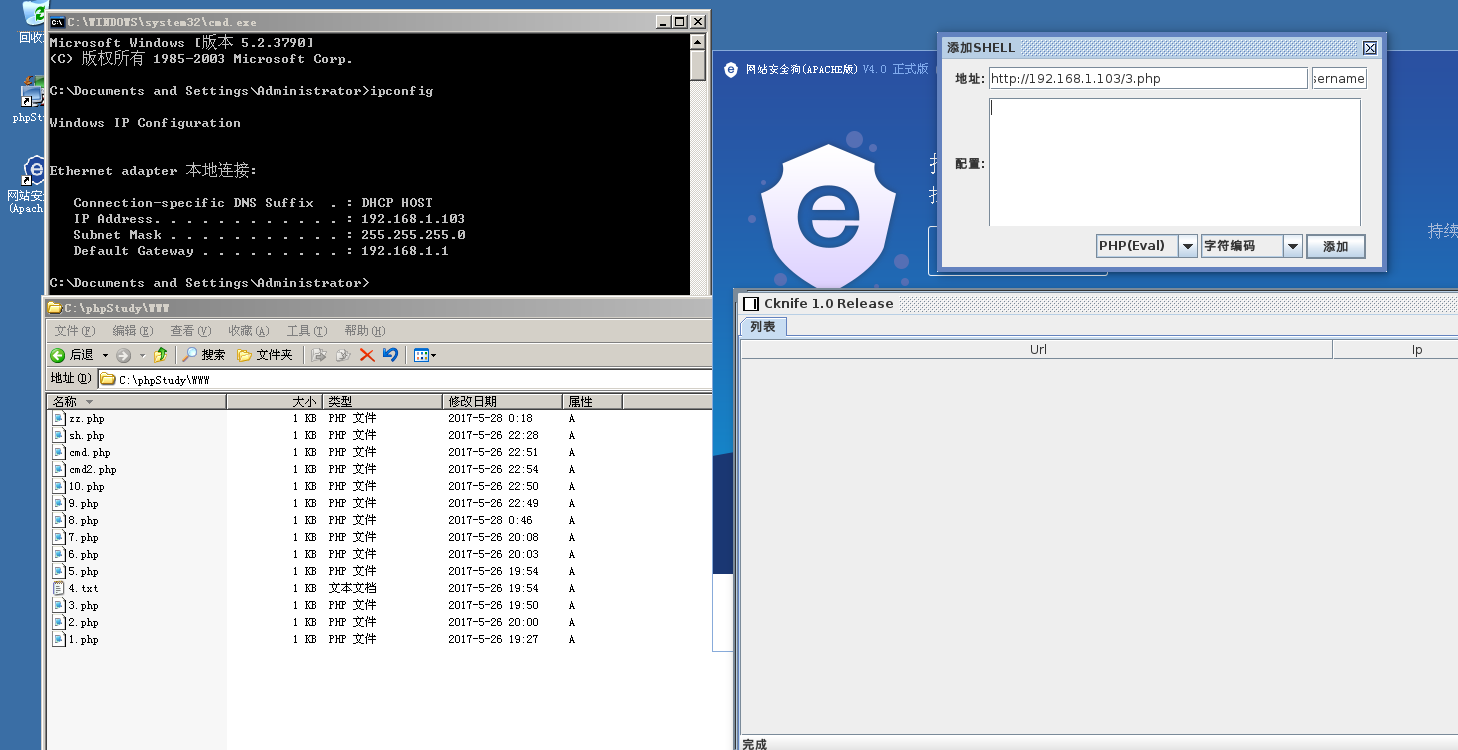Select the sh.php file icon
Image resolution: width=1458 pixels, height=750 pixels.
(59, 436)
